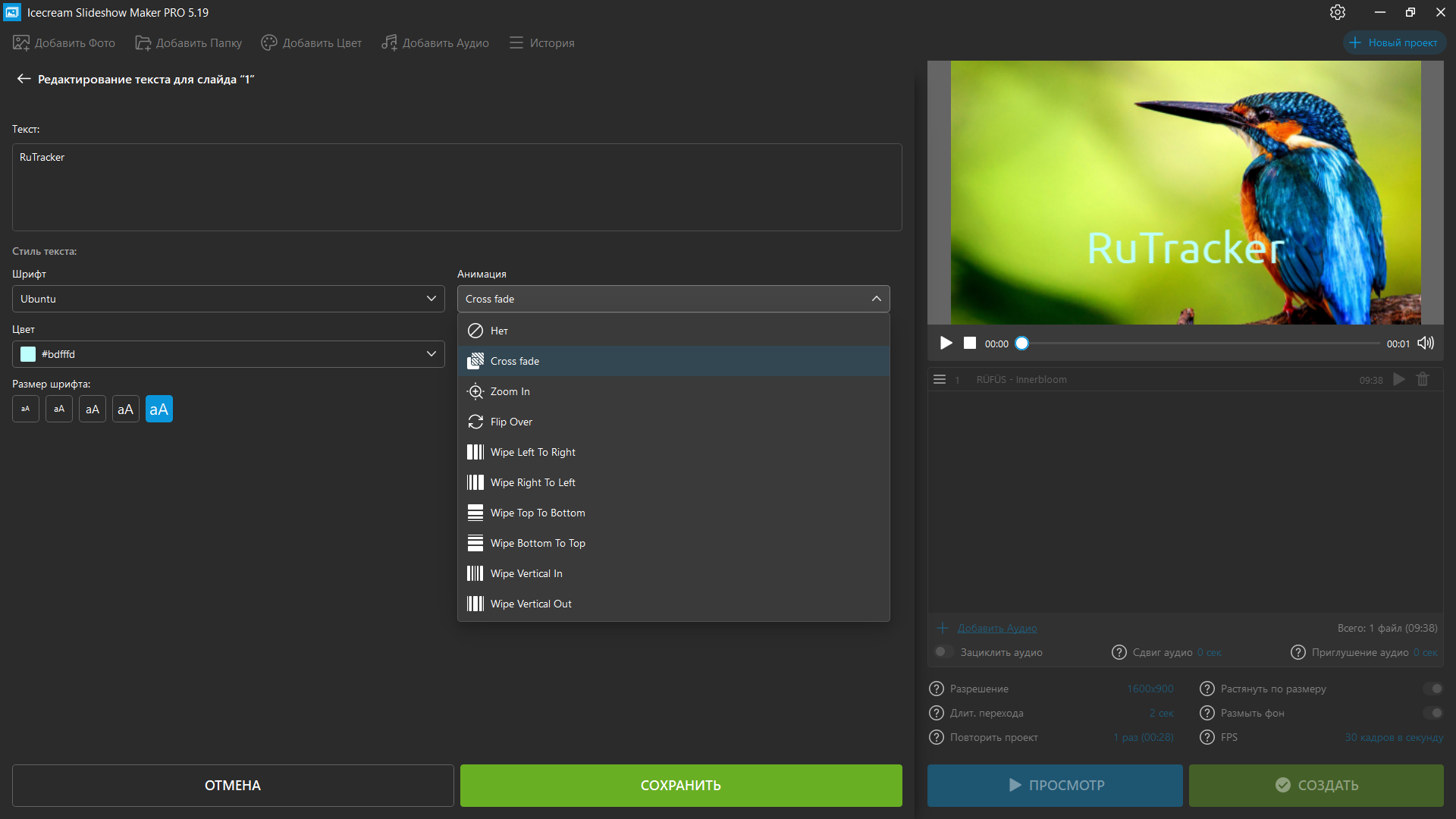Open the settings gear in title bar

[1338, 12]
